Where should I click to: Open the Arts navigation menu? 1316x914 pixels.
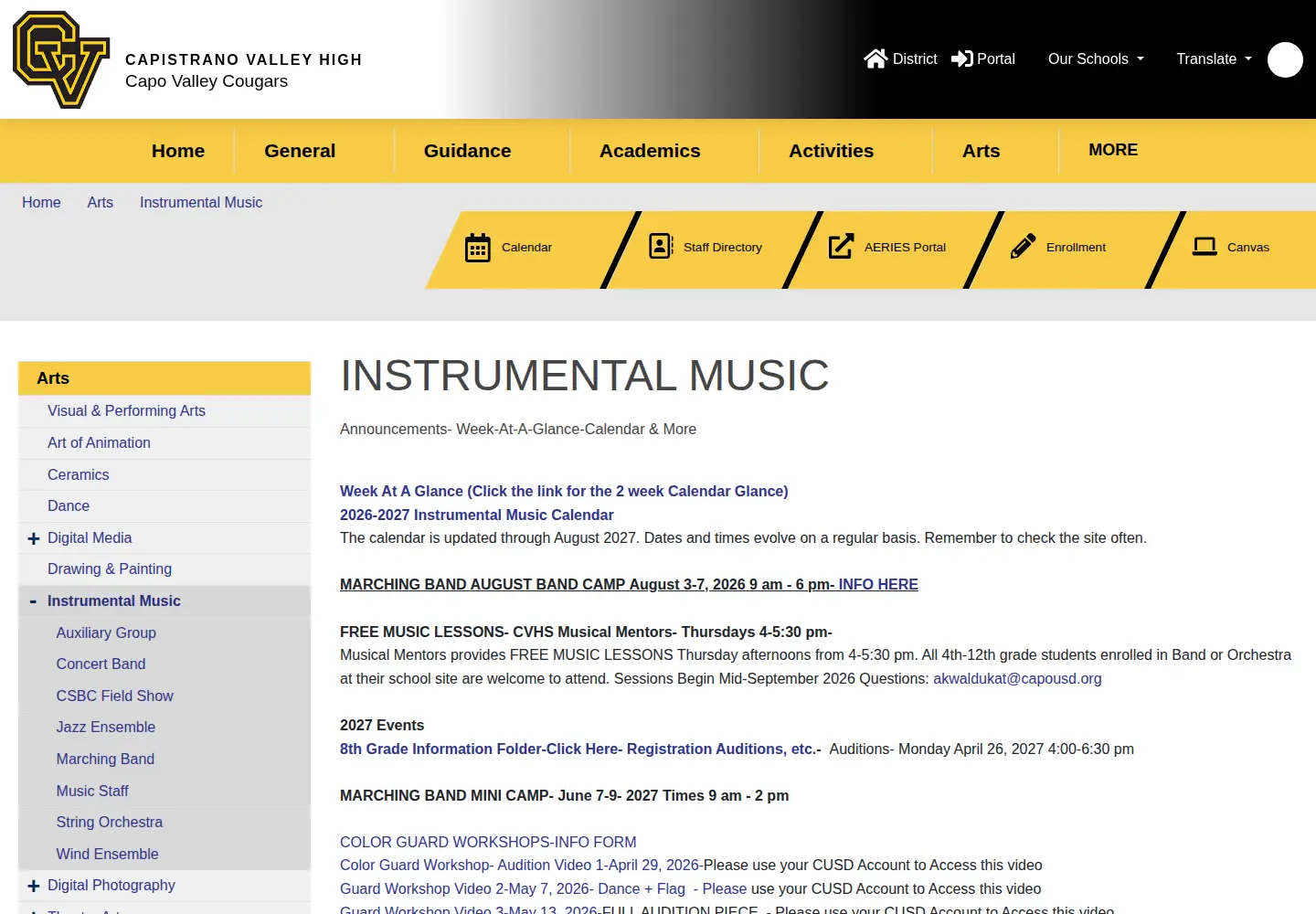point(981,151)
